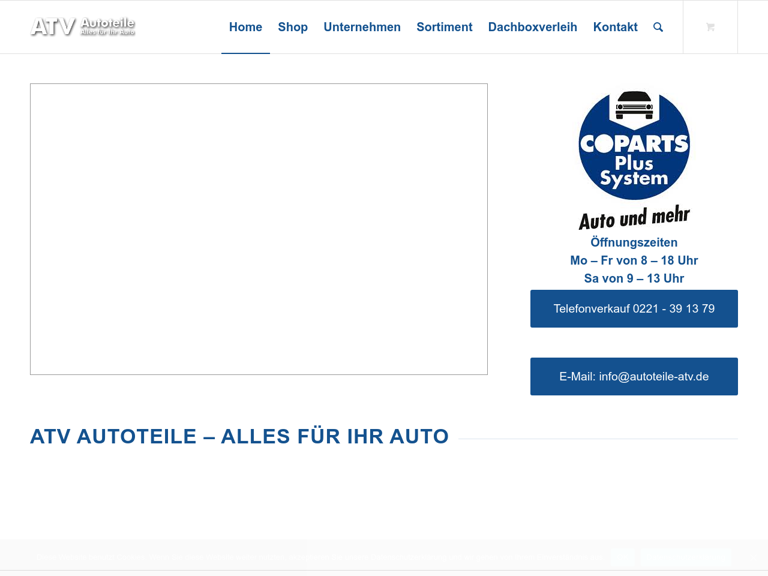Click the 'ATV Autoteile – Alles für Ihr Auto' heading

coord(239,437)
